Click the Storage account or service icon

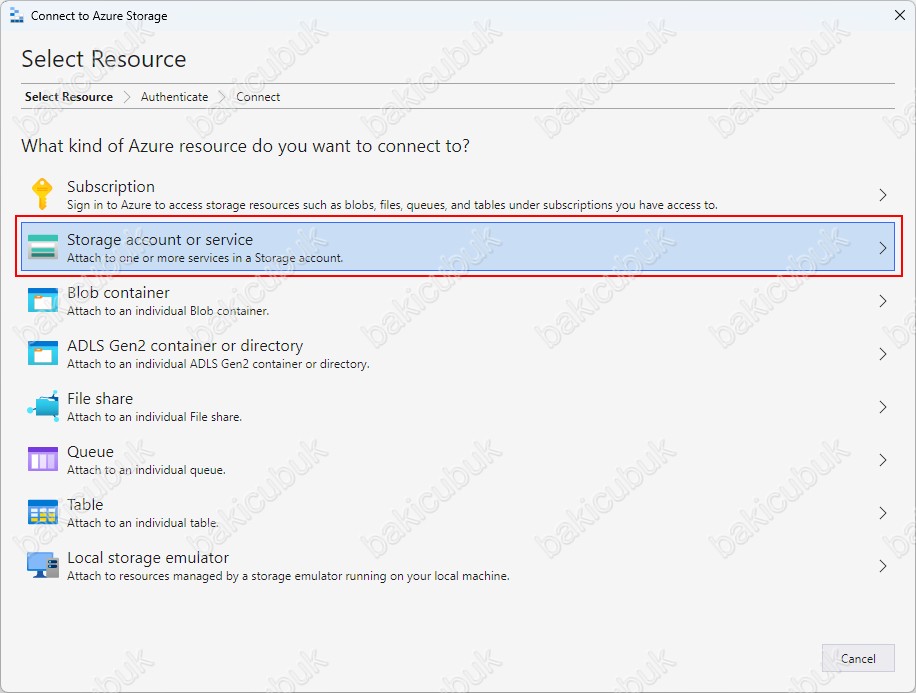[x=43, y=247]
